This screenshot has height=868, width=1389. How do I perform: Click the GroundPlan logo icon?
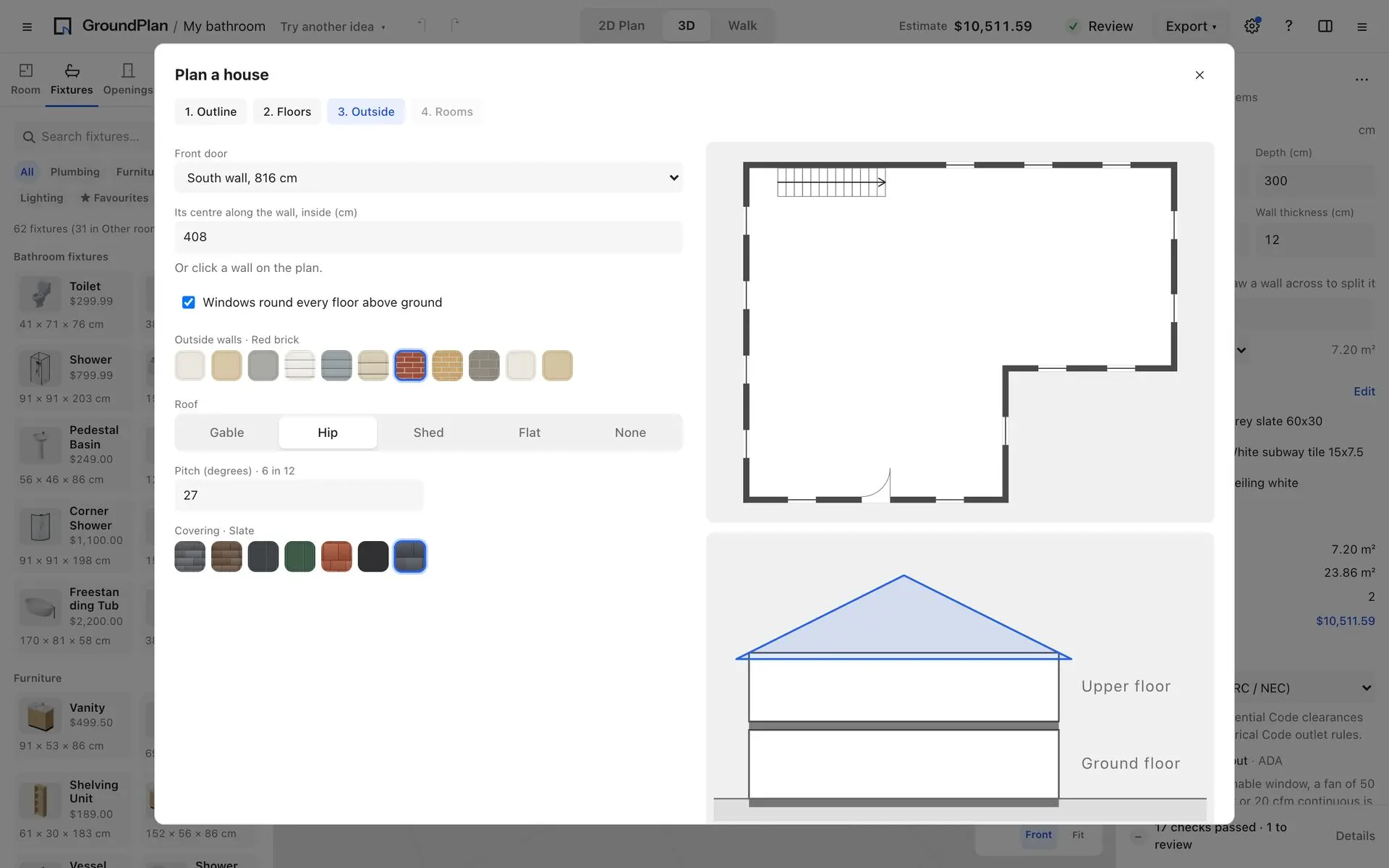tap(63, 26)
